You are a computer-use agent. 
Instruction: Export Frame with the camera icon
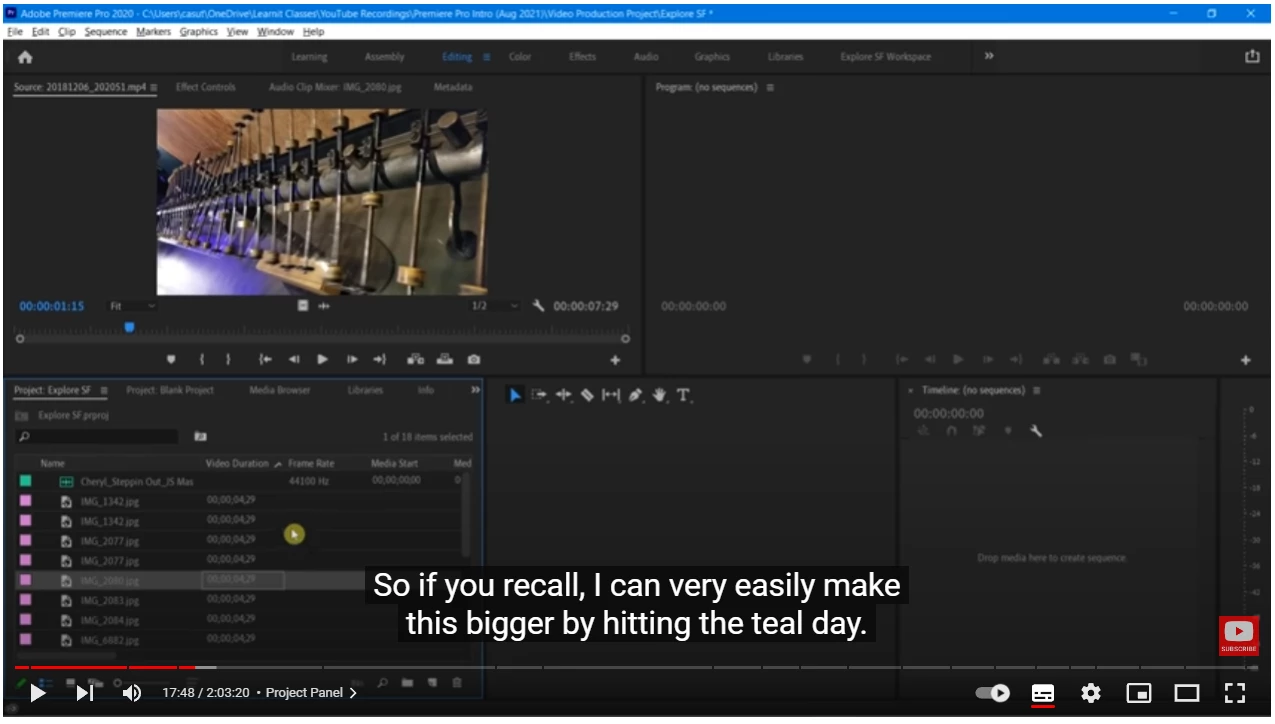pos(474,359)
